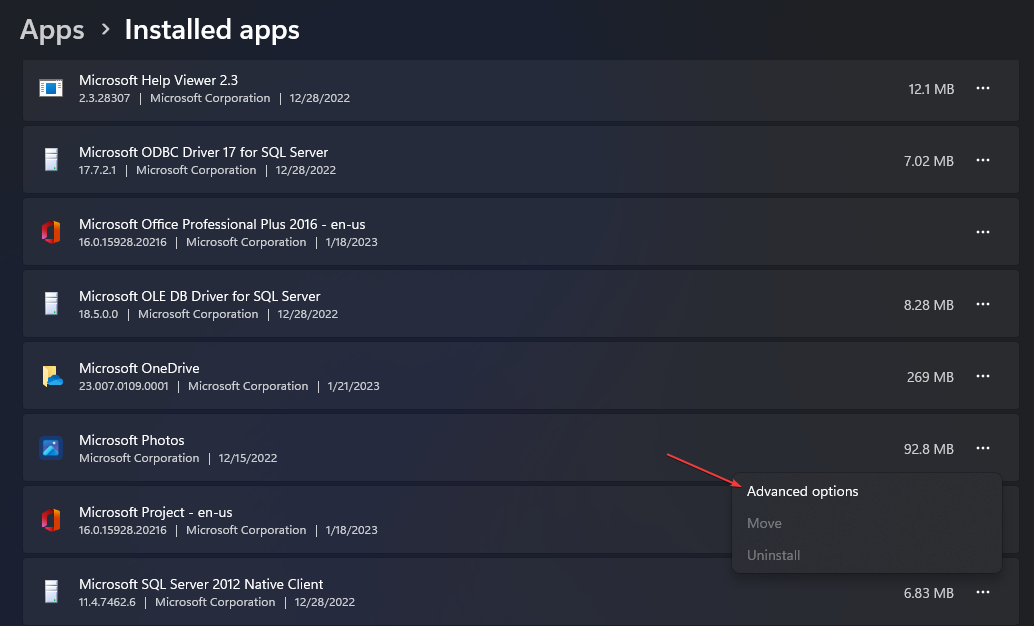Click the 12/15/2022 install date of Photos
The image size is (1034, 626).
click(x=247, y=458)
